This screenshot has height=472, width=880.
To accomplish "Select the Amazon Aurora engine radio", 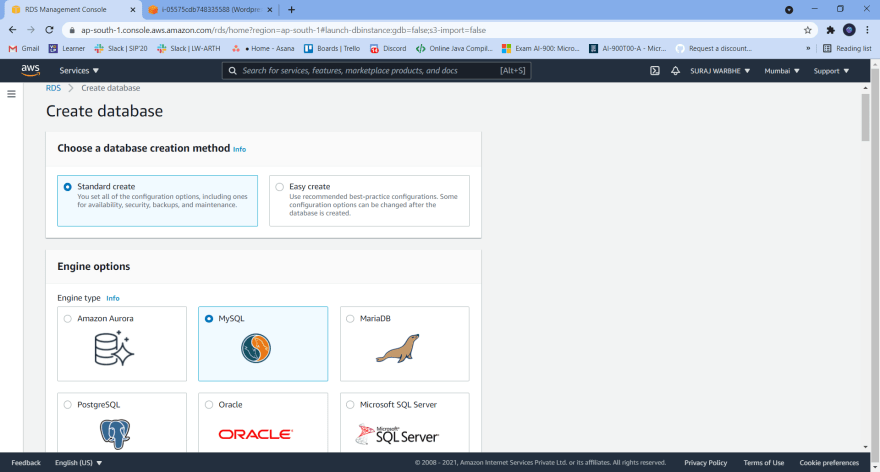I will click(67, 319).
